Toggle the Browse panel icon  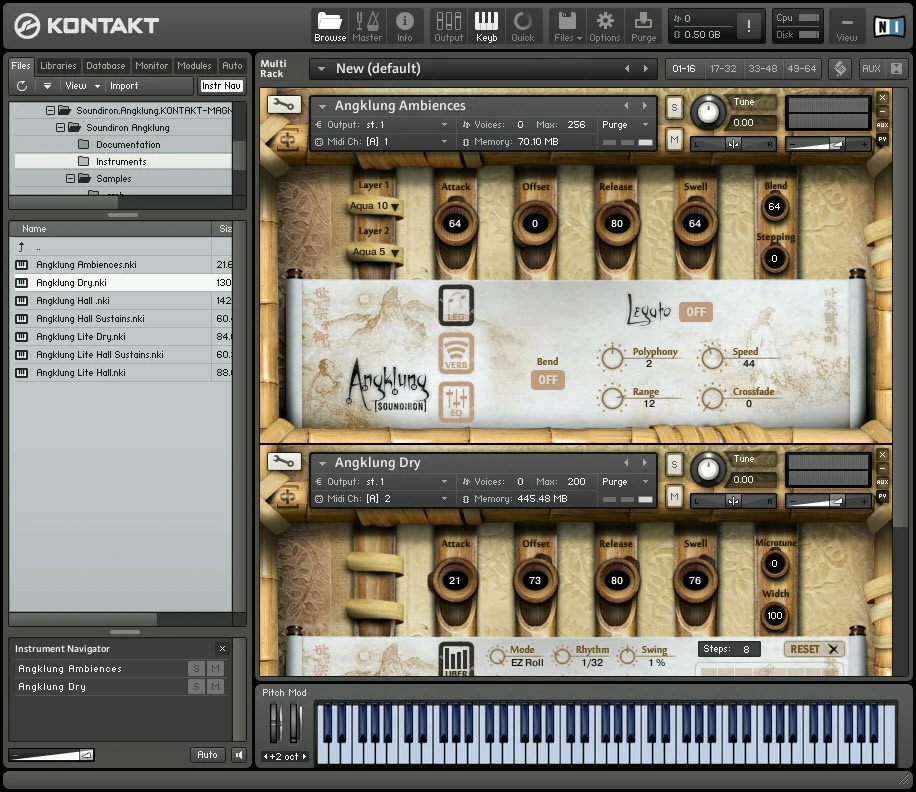(330, 27)
